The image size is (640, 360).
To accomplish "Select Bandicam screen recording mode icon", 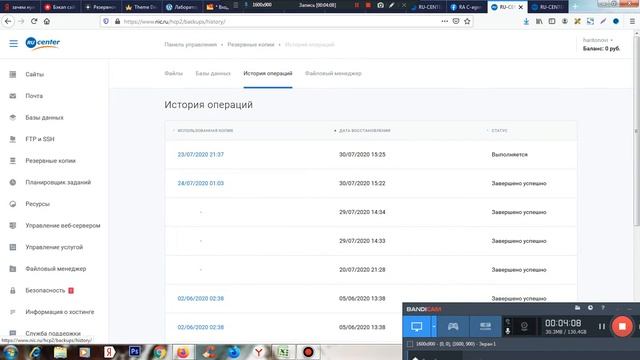I will click(x=417, y=326).
